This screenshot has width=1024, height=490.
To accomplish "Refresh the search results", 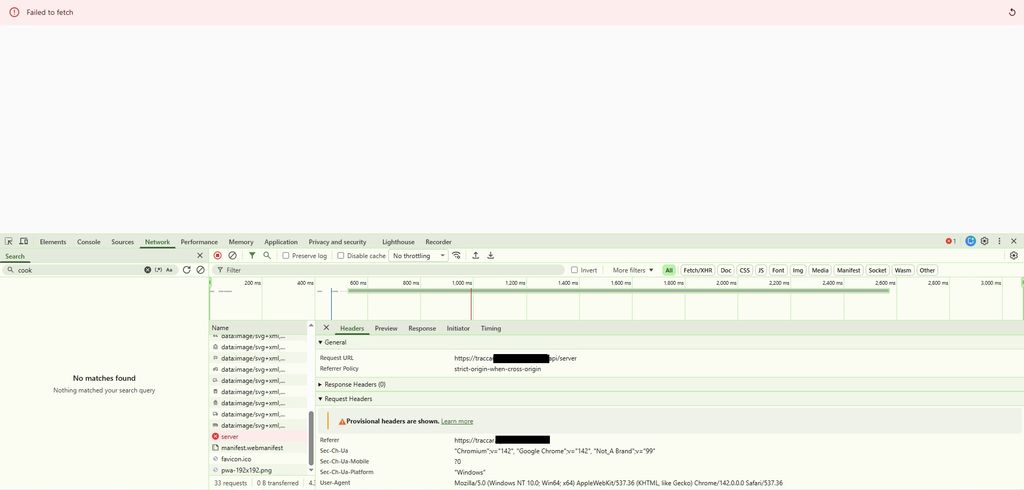I will 187,270.
